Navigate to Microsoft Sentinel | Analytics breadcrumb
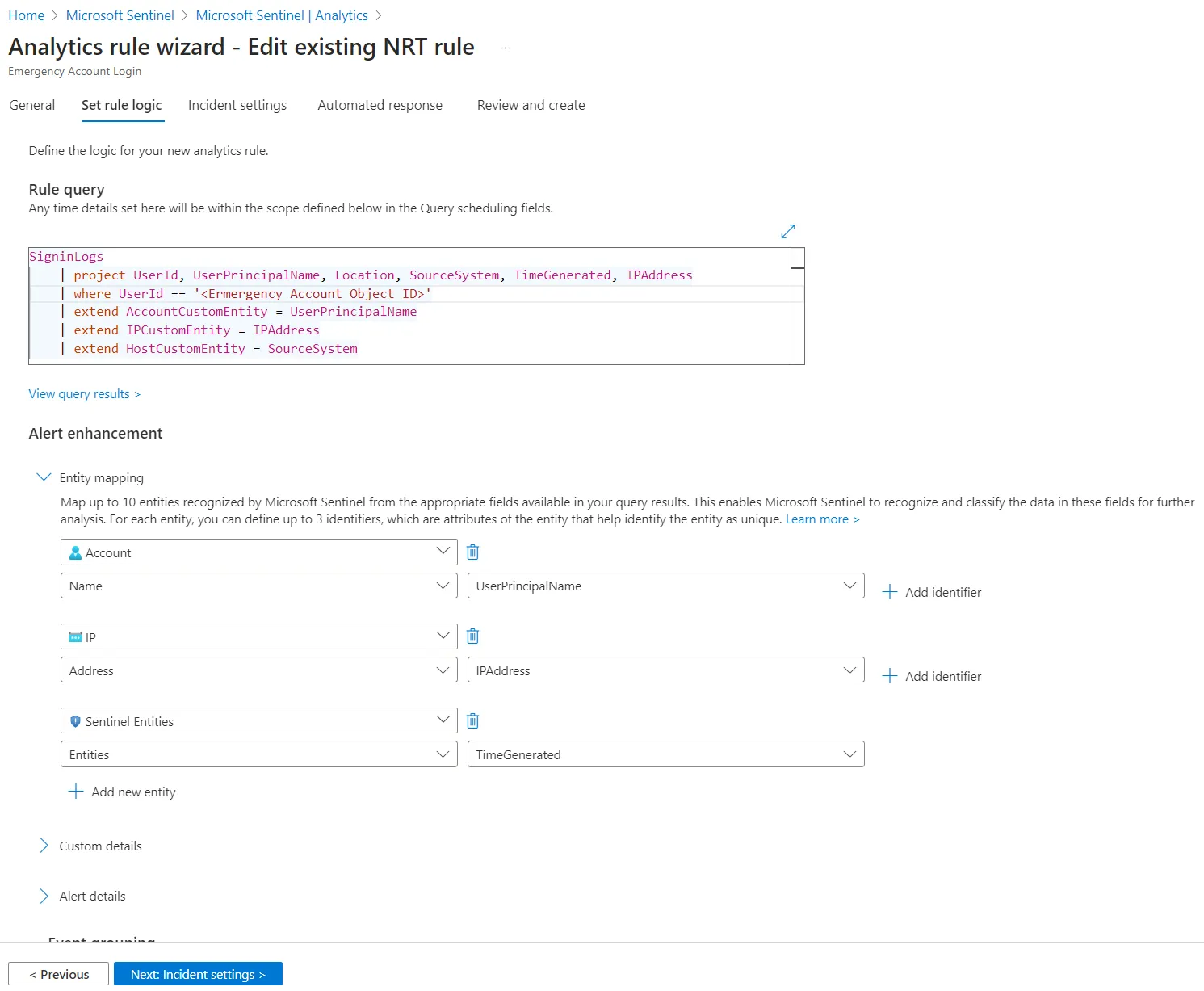Image resolution: width=1204 pixels, height=991 pixels. pos(282,15)
